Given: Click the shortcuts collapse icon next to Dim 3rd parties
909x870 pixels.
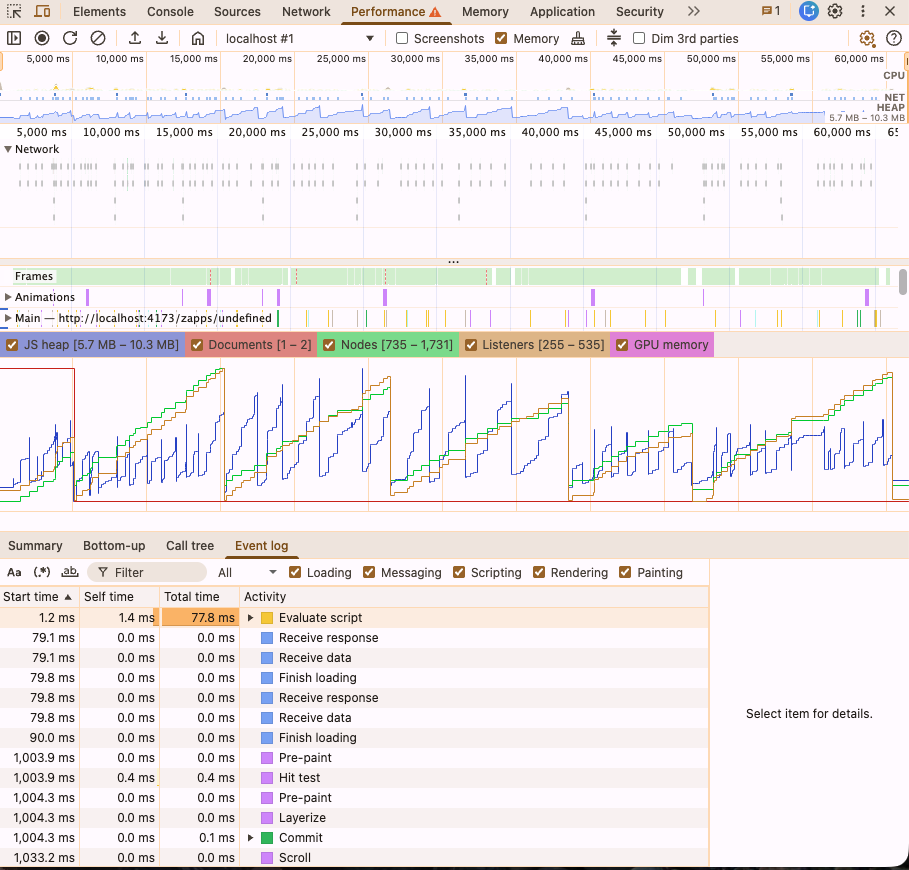Looking at the screenshot, I should point(614,38).
